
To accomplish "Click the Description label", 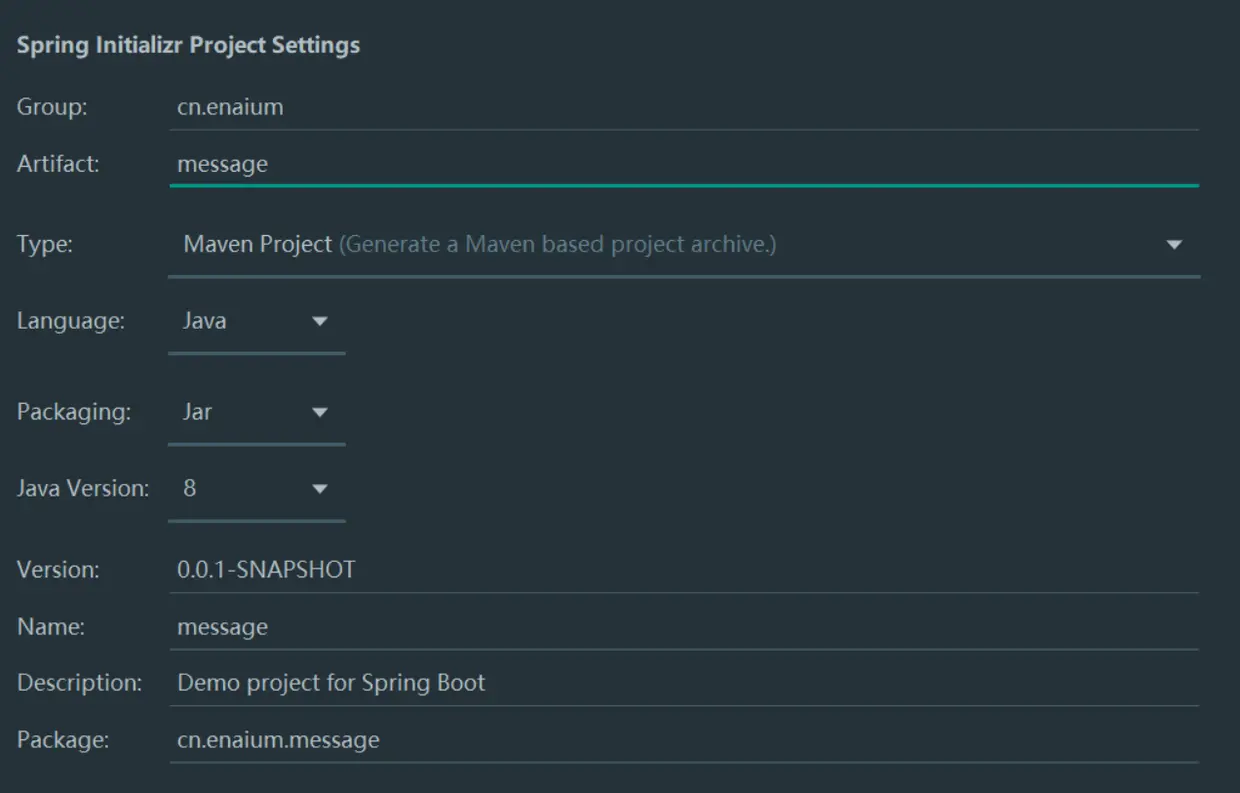I will tap(79, 683).
